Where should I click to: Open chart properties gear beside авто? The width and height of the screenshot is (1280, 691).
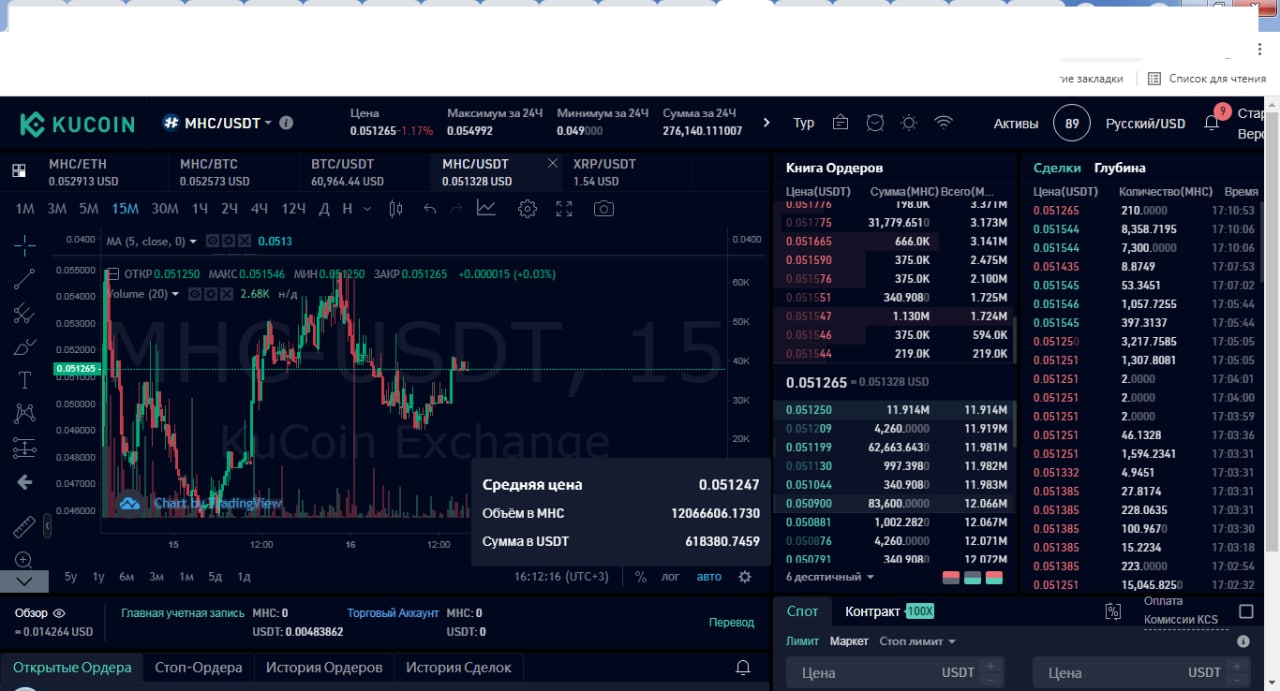point(745,577)
